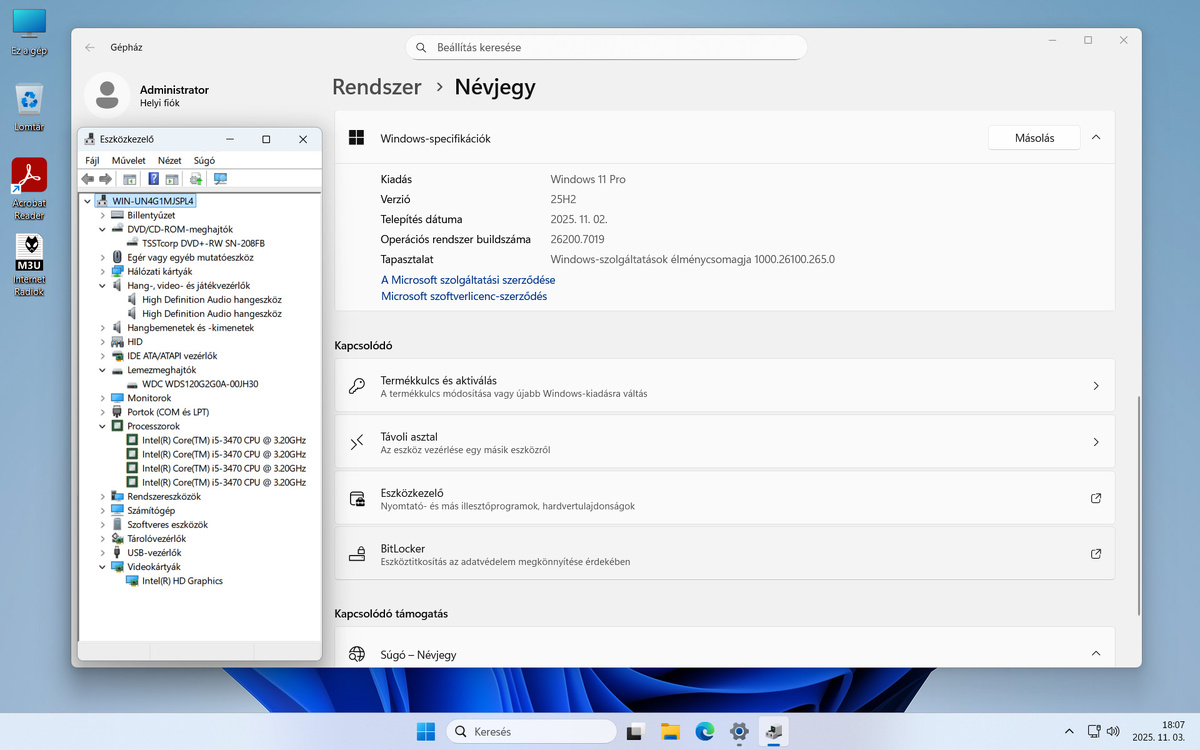Switch to Settings gear on the taskbar
The width and height of the screenshot is (1200, 750).
click(x=739, y=732)
